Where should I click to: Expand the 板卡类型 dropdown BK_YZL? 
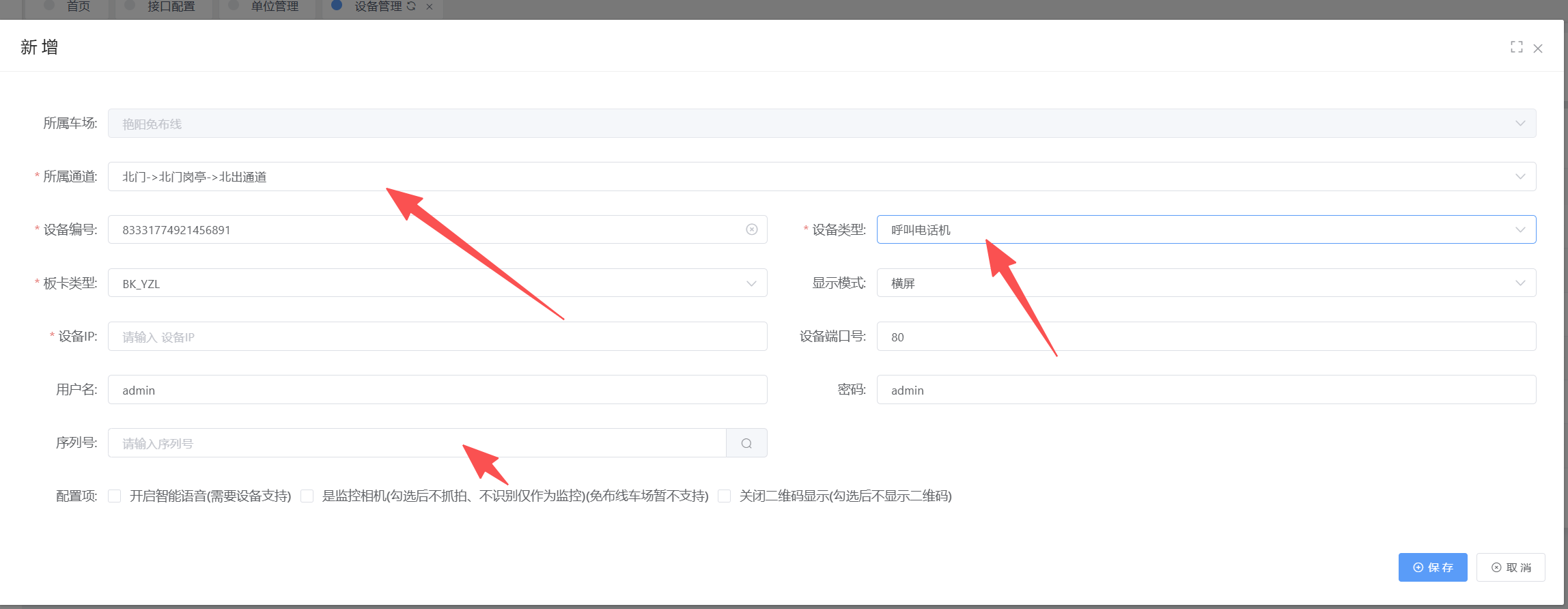[x=437, y=283]
